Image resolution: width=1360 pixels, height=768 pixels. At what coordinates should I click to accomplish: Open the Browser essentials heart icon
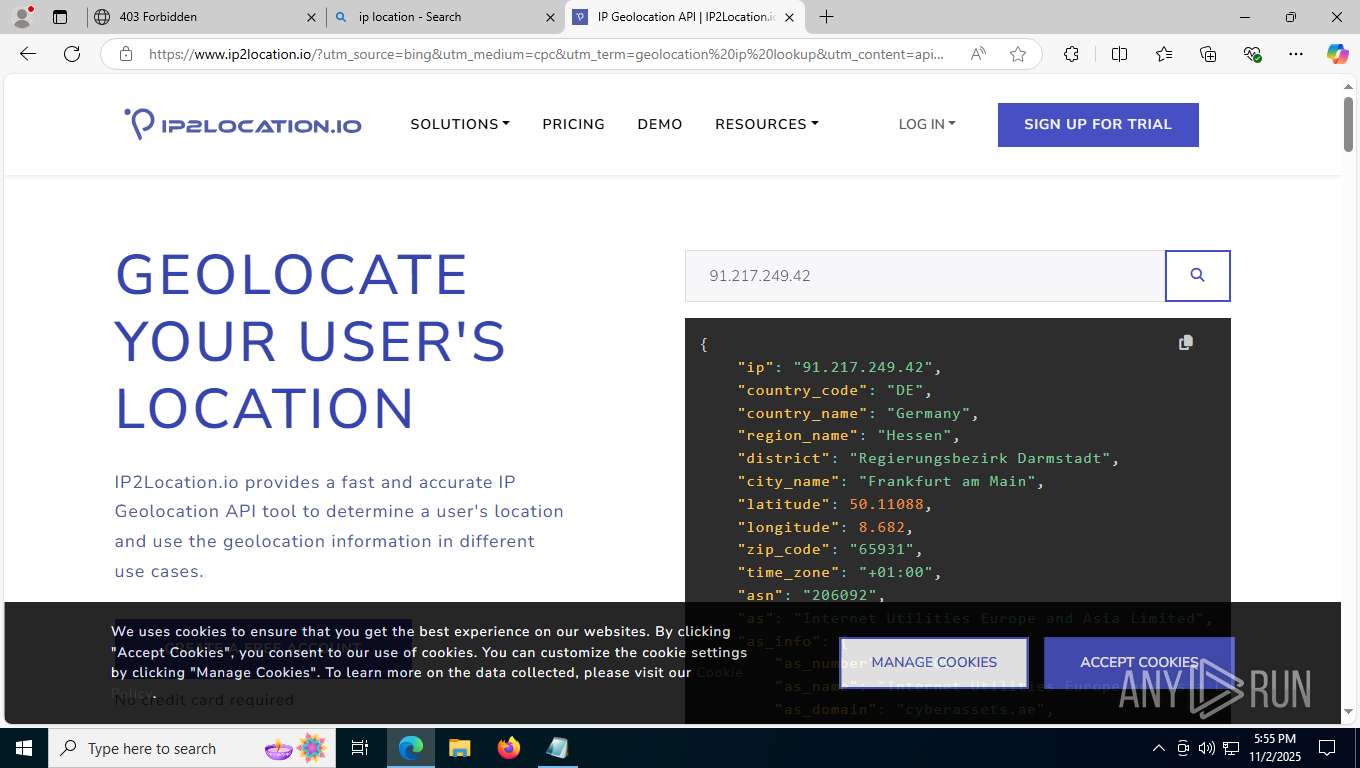(1252, 54)
